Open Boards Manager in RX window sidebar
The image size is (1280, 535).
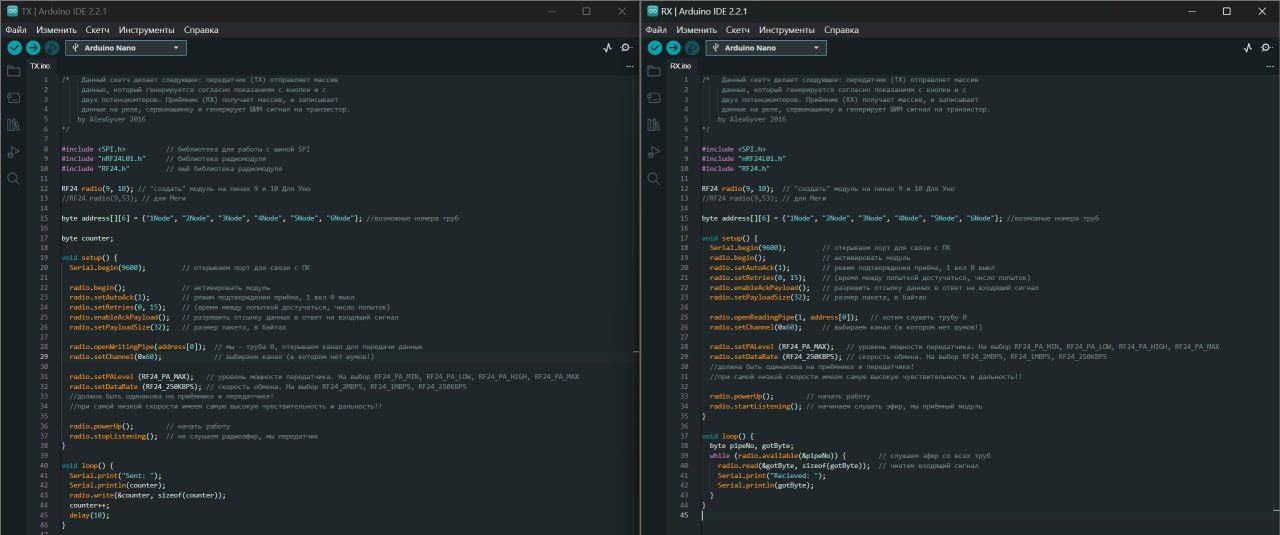click(x=653, y=98)
